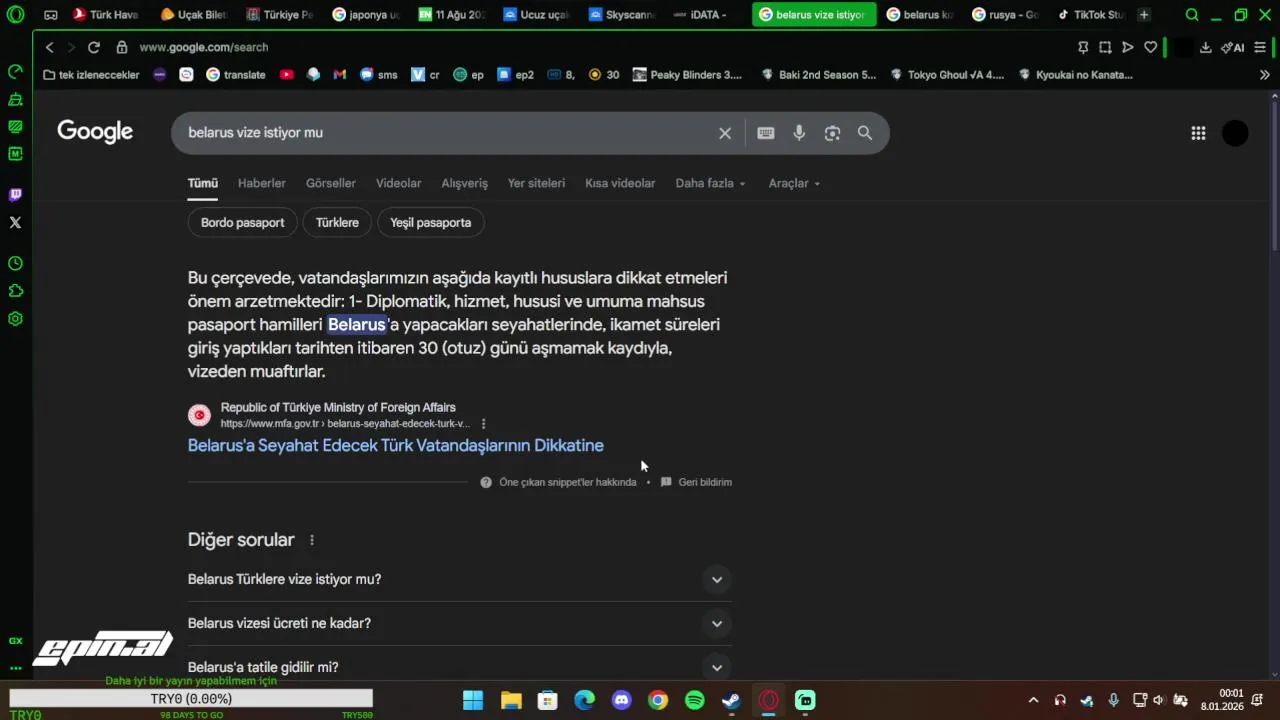Select the Yeşil pasaporta filter chip
The image size is (1280, 720).
(430, 222)
